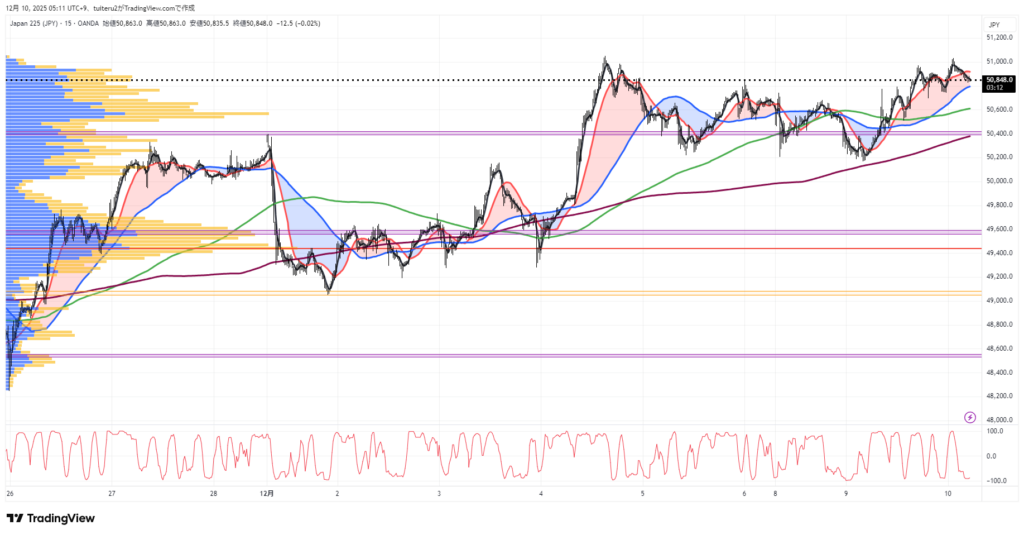The height and width of the screenshot is (535, 1024).
Task: Click the purple lightning bolt icon
Action: (969, 416)
